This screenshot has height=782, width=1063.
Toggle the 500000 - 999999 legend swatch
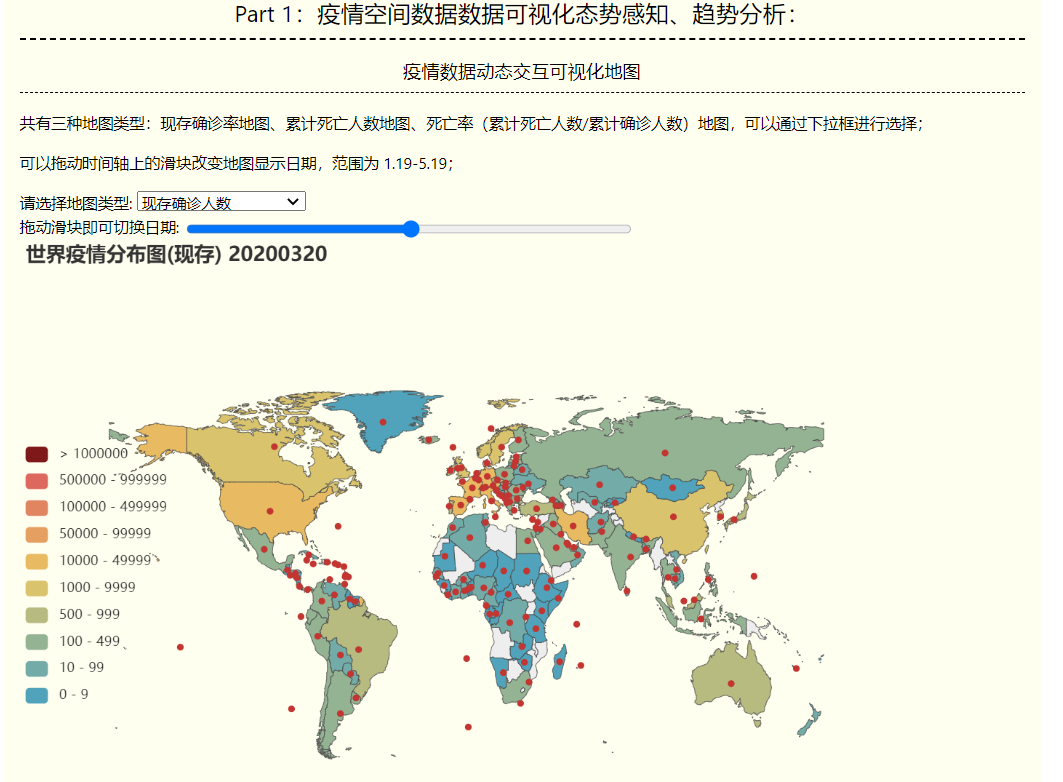(37, 481)
